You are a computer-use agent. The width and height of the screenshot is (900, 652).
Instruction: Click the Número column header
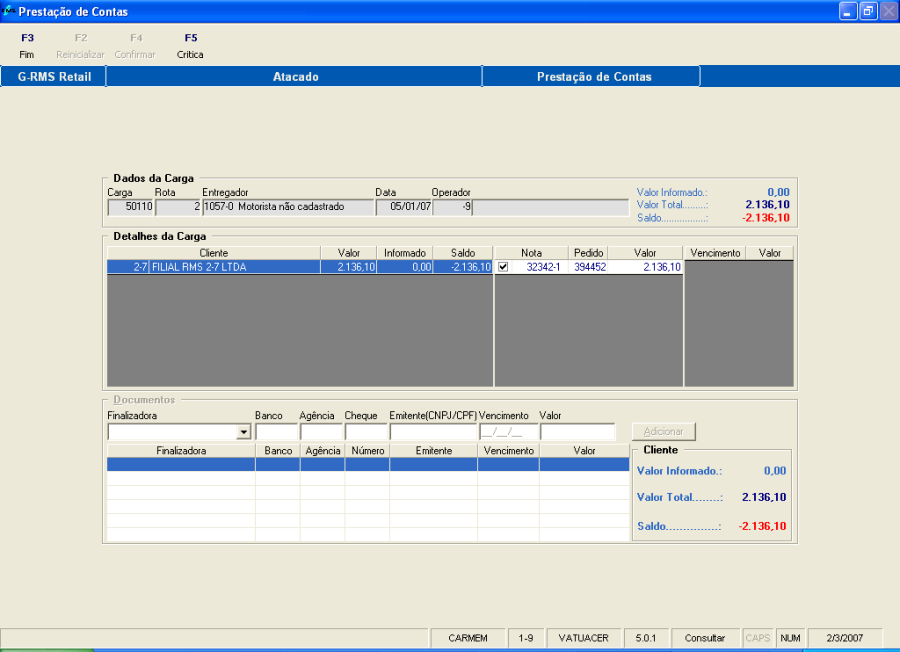coord(367,451)
